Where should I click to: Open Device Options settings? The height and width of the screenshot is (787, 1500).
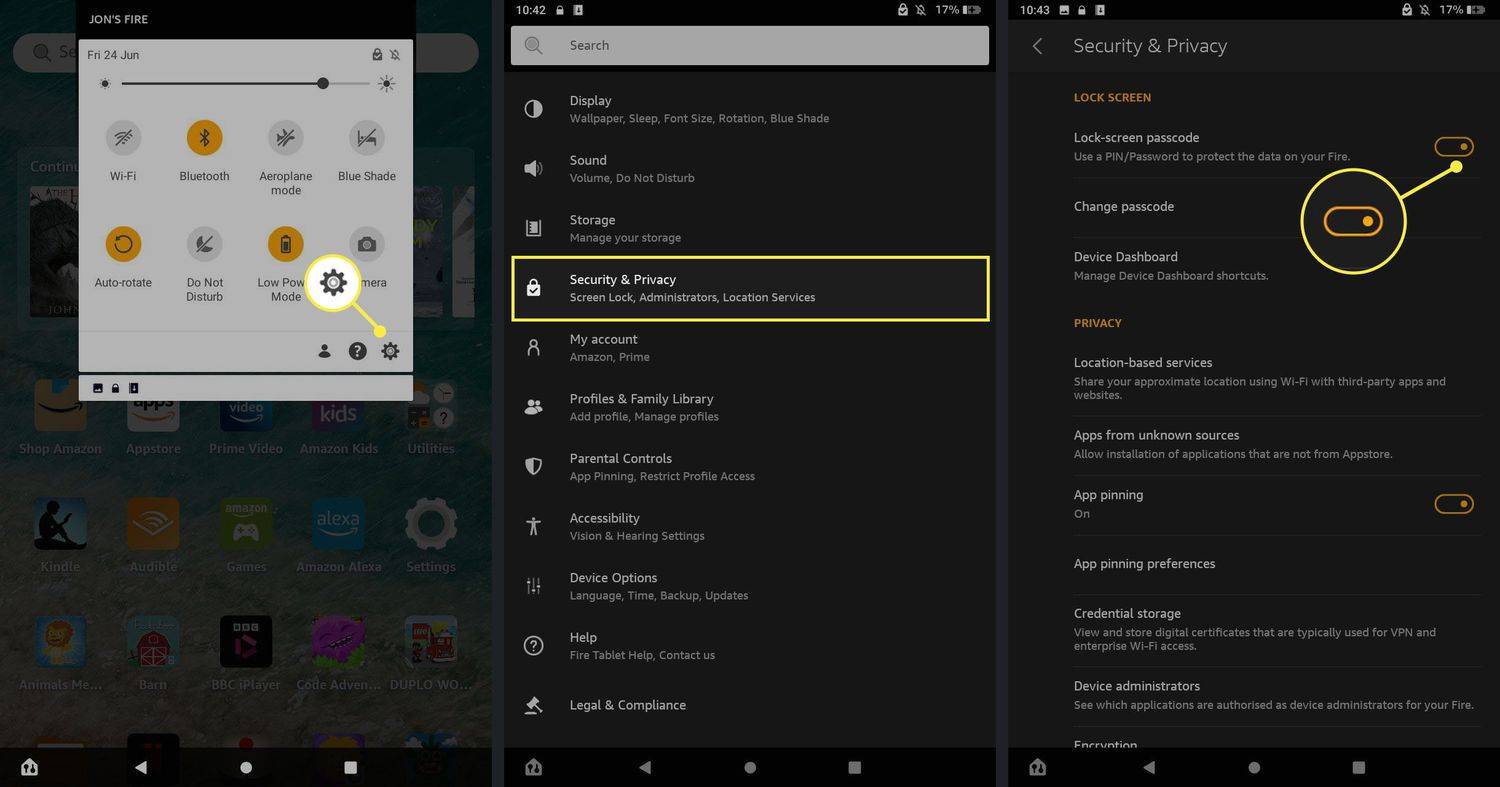point(750,586)
